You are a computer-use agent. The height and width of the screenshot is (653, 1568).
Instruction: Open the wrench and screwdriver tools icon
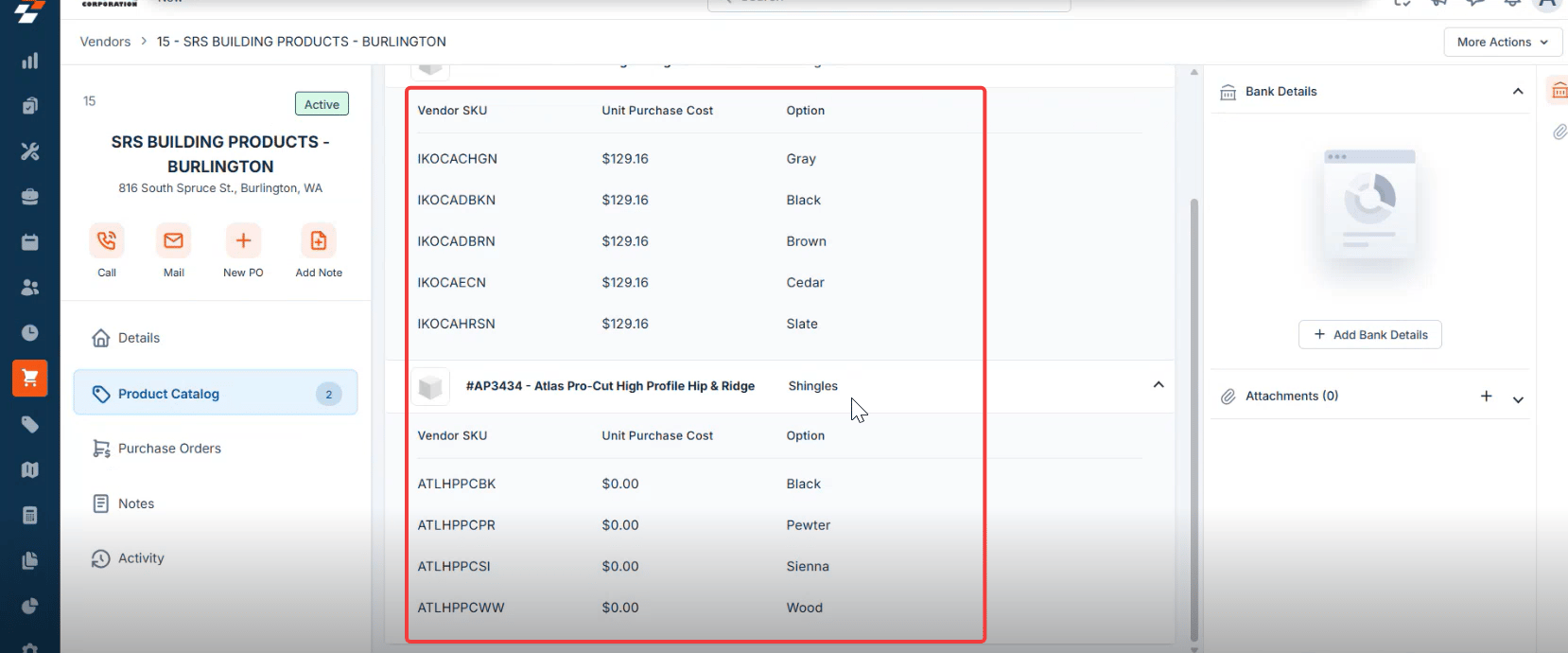(30, 151)
